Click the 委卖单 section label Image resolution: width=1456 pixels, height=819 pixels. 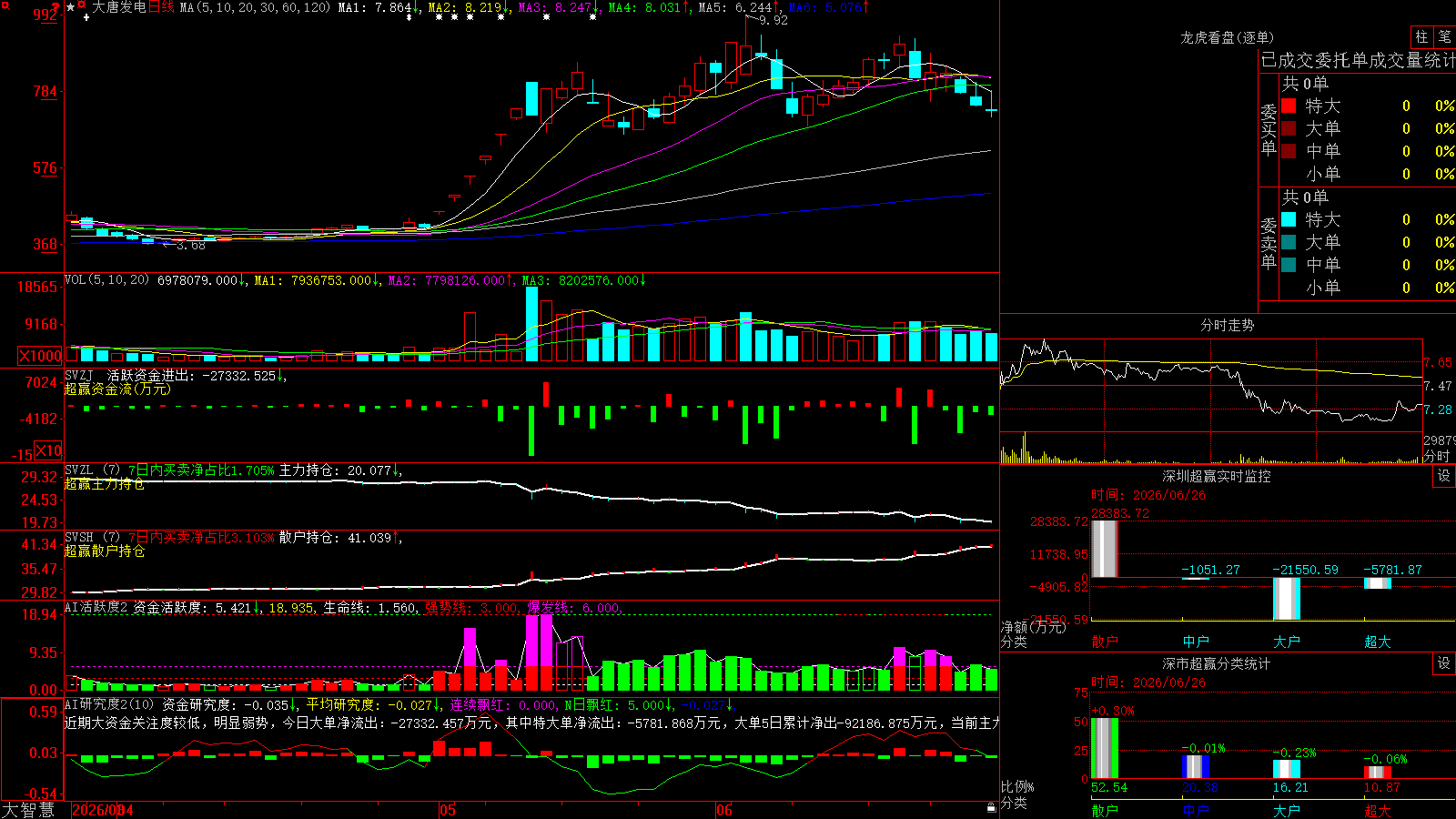[x=1269, y=243]
